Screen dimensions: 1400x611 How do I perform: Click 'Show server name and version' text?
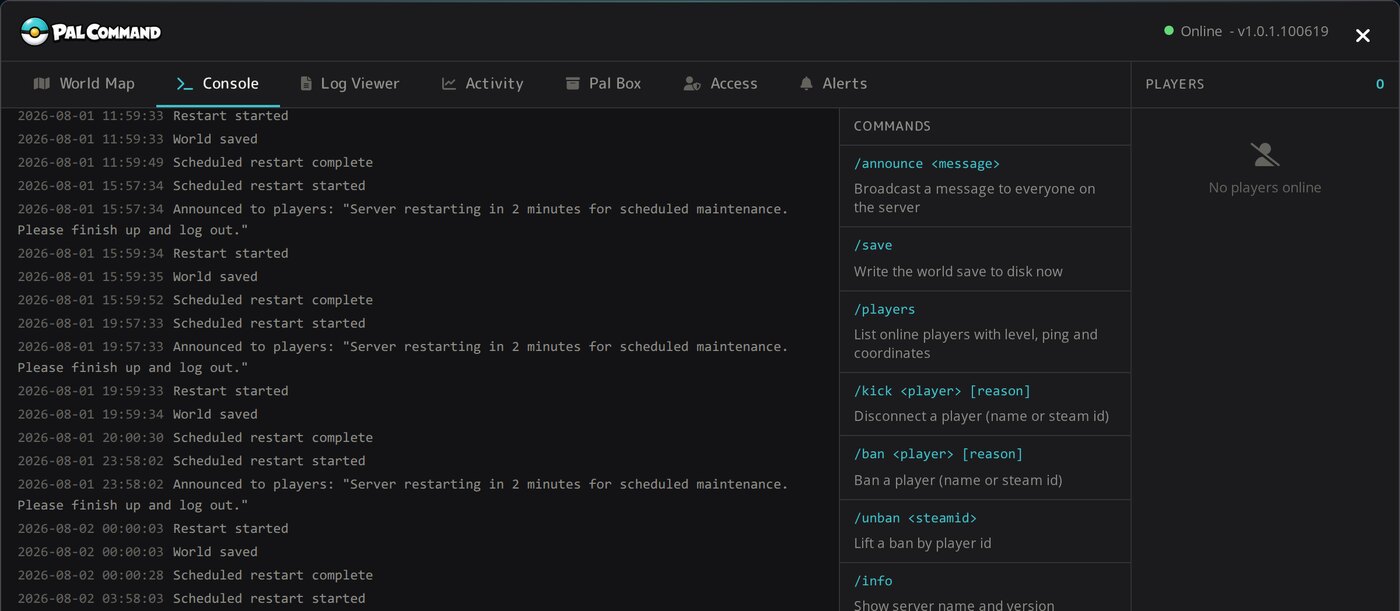pyautogui.click(x=954, y=606)
